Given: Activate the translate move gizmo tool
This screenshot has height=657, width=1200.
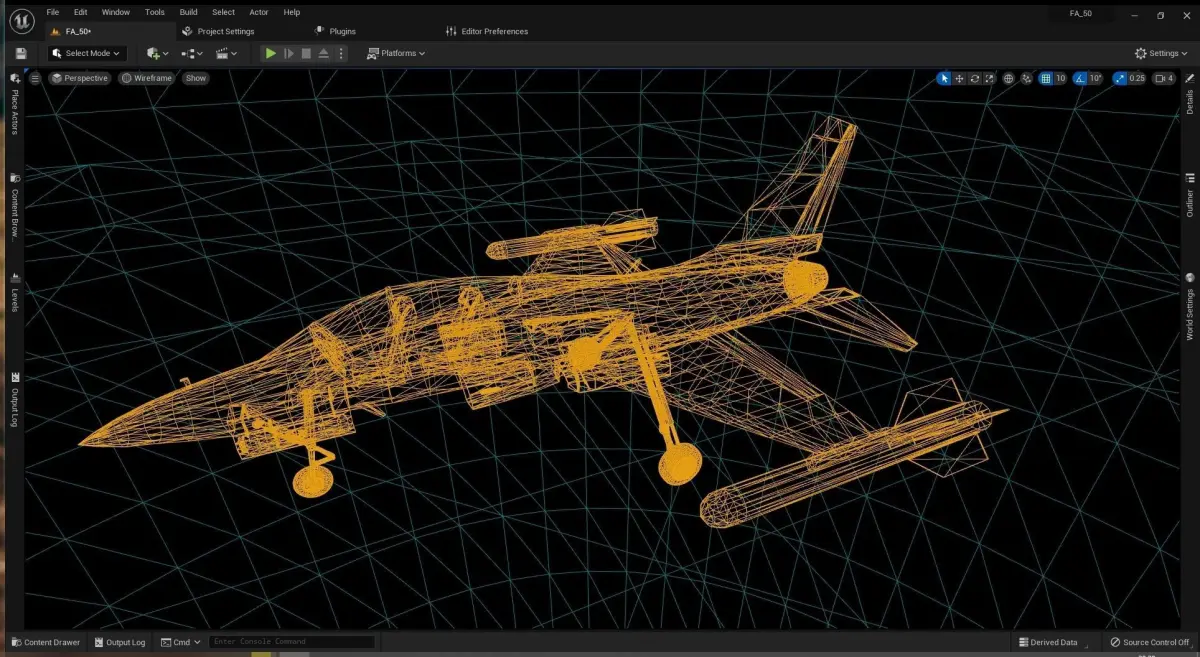Looking at the screenshot, I should (x=959, y=78).
